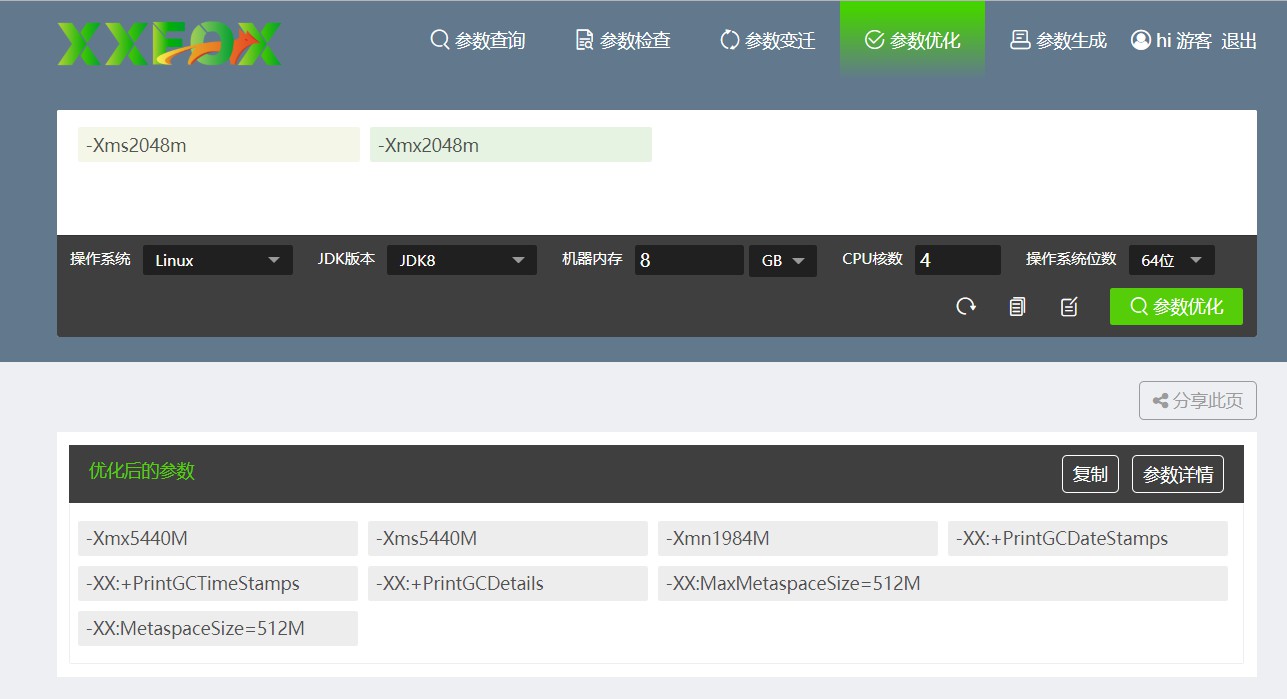Image resolution: width=1287 pixels, height=699 pixels.
Task: Click the document icon beside 参数检查
Action: (583, 40)
